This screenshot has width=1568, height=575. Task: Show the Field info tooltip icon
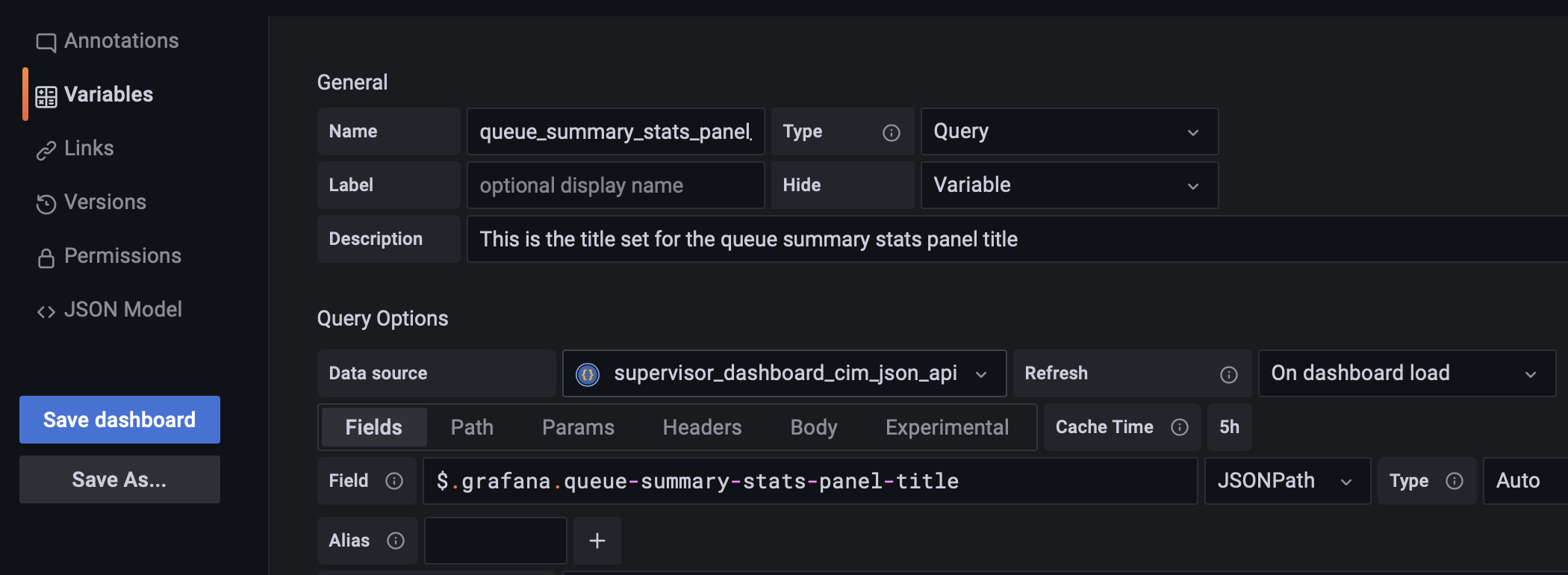(393, 481)
